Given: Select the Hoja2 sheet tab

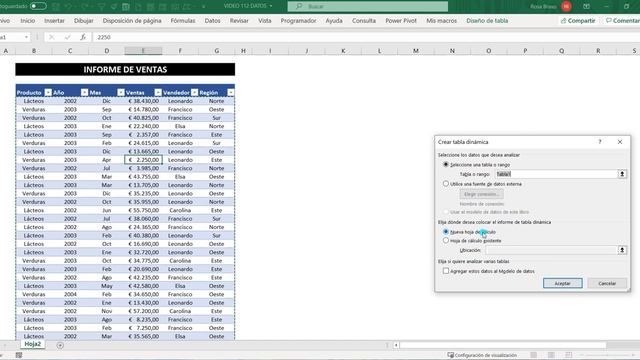Looking at the screenshot, I should [33, 344].
